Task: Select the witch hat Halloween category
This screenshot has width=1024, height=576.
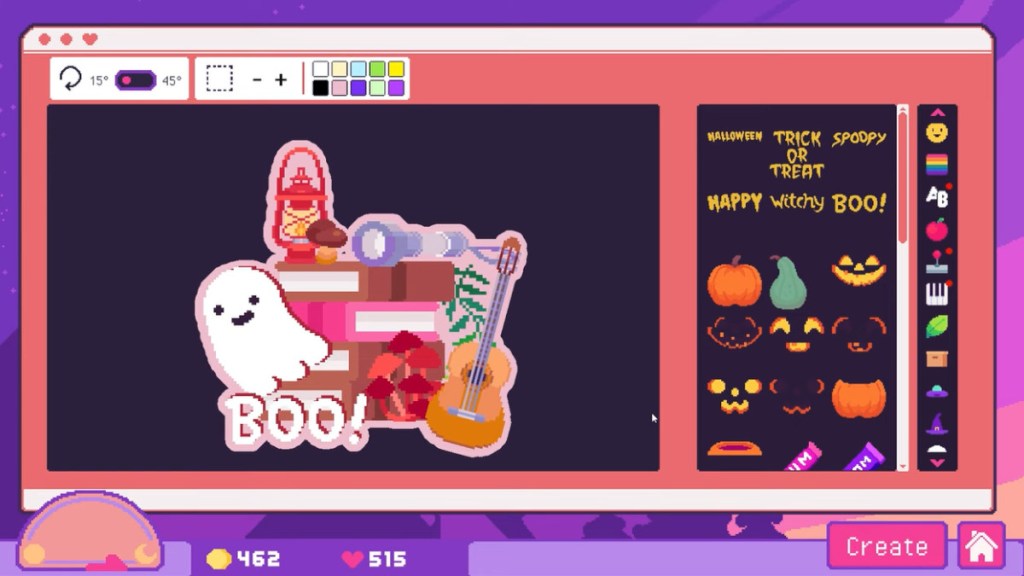Action: 937,424
